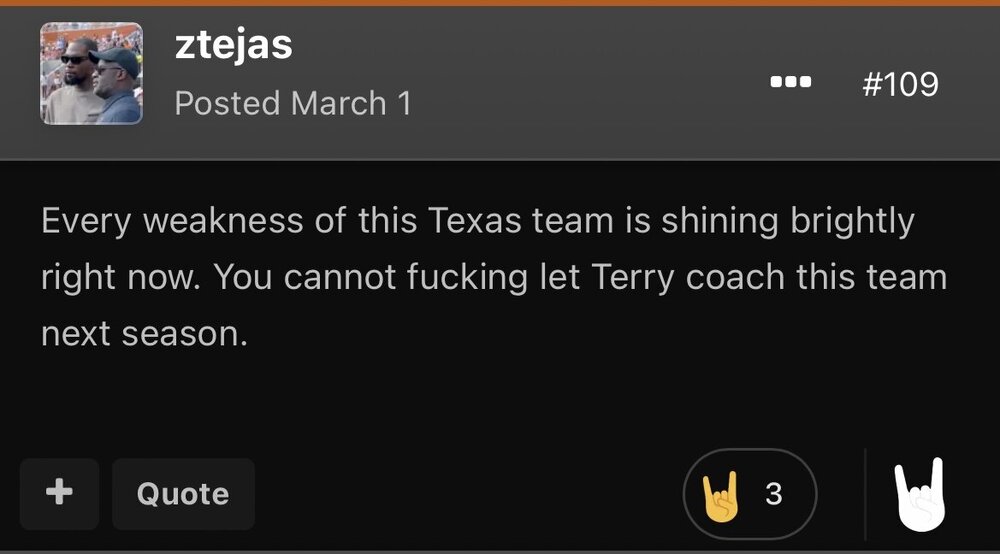Click the word 'Posted' in the header
Screen dimensions: 1000x554
227,103
